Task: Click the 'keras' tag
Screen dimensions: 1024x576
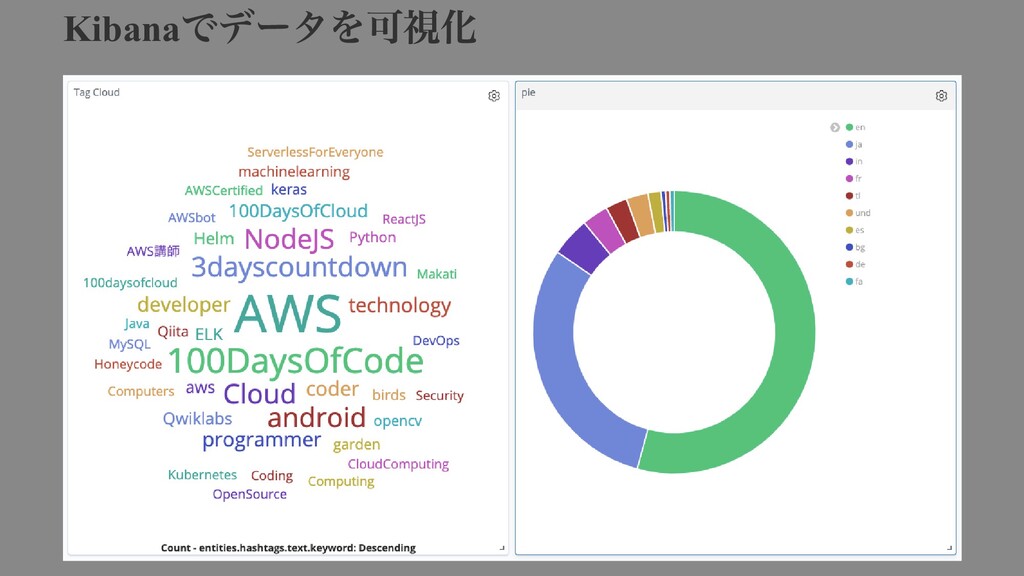Action: 289,189
